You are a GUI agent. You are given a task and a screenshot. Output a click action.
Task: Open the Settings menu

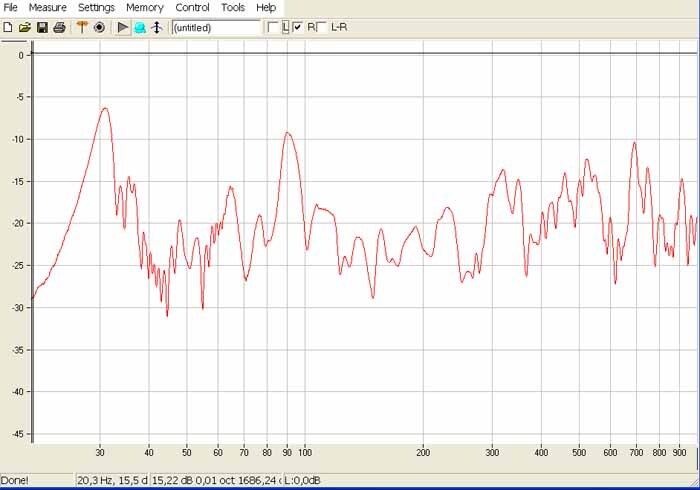tap(96, 7)
